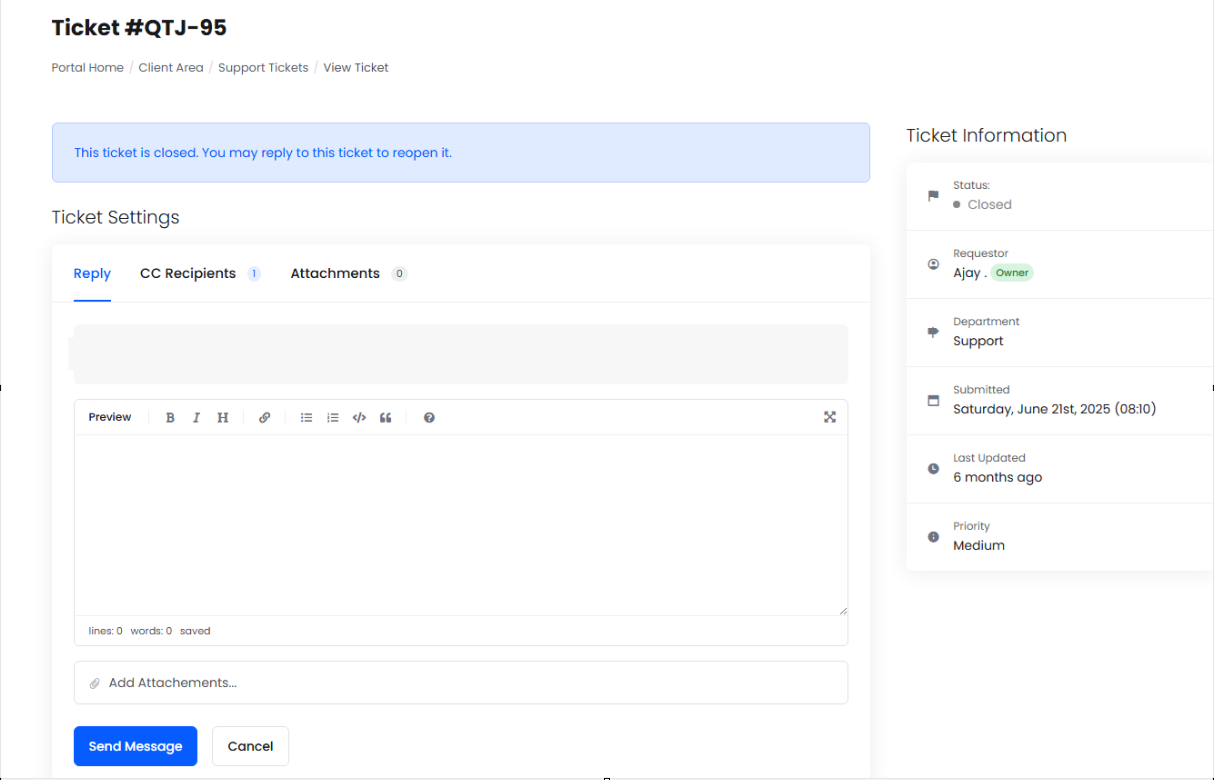Create an unordered bullet list
1214x780 pixels.
coord(307,418)
